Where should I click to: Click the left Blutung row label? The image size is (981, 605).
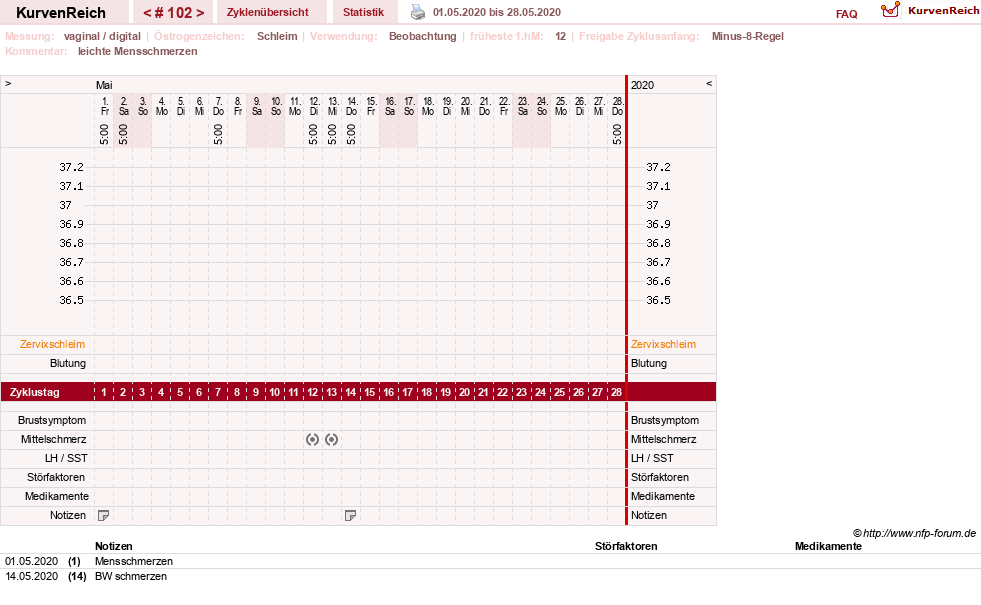pos(68,364)
